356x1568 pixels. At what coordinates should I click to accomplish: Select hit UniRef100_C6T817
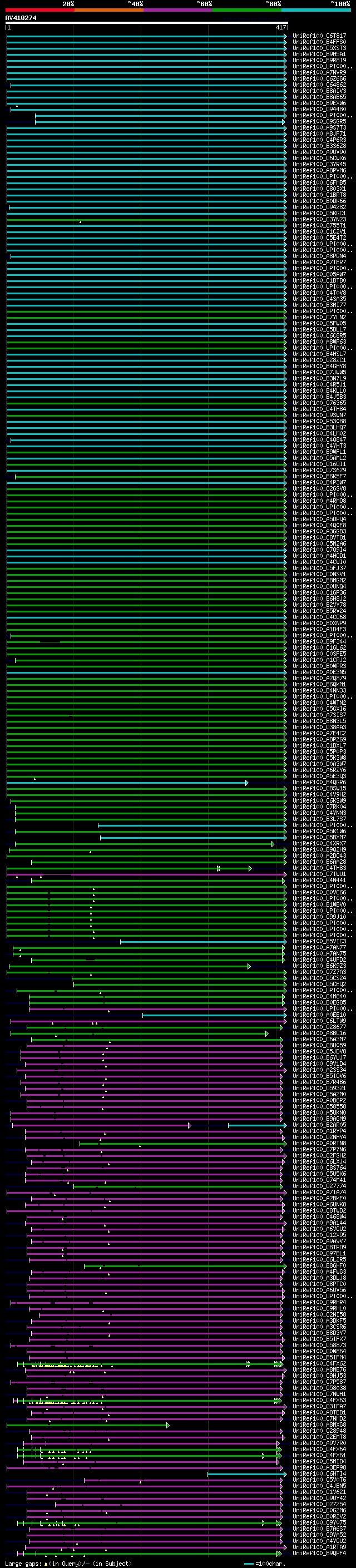pyautogui.click(x=319, y=36)
